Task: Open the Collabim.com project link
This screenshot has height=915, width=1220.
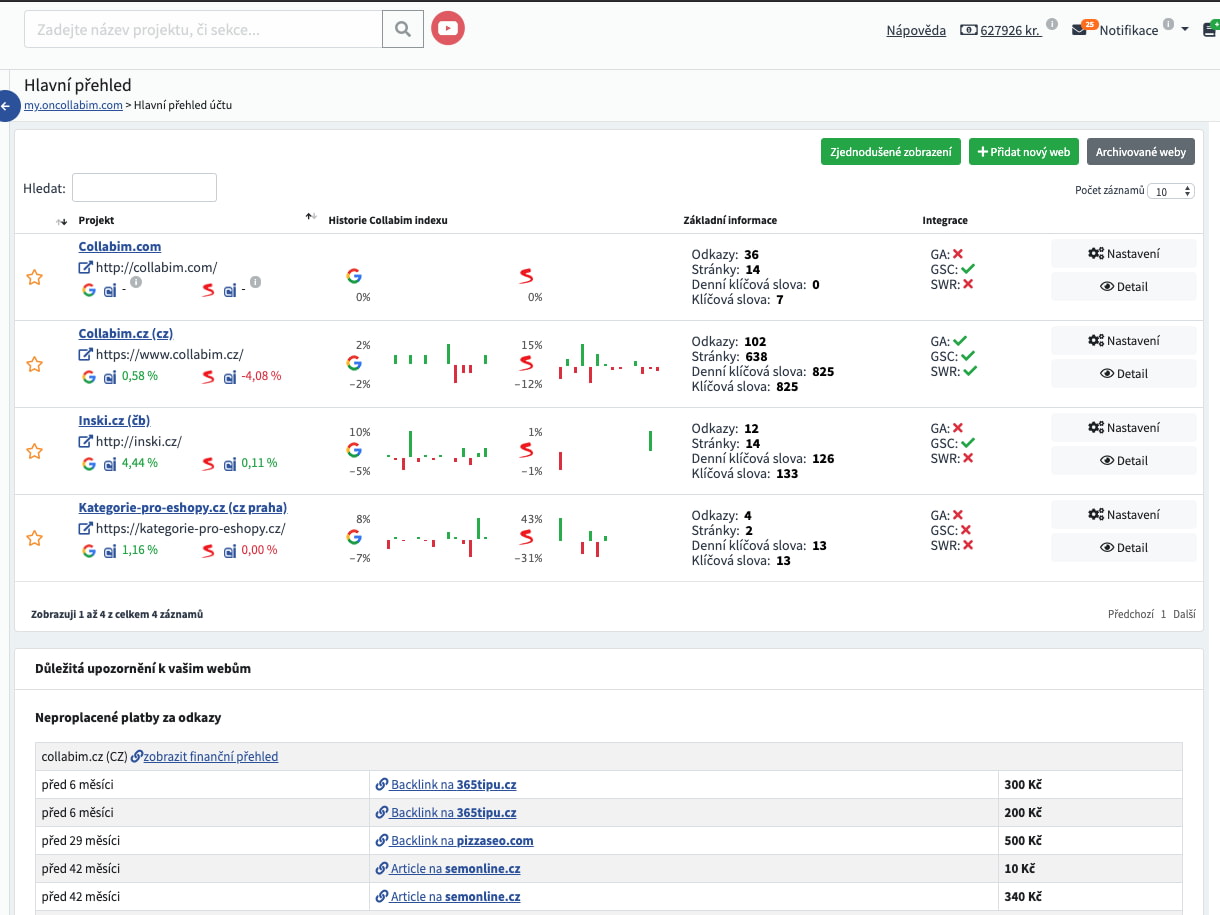Action: (x=120, y=246)
